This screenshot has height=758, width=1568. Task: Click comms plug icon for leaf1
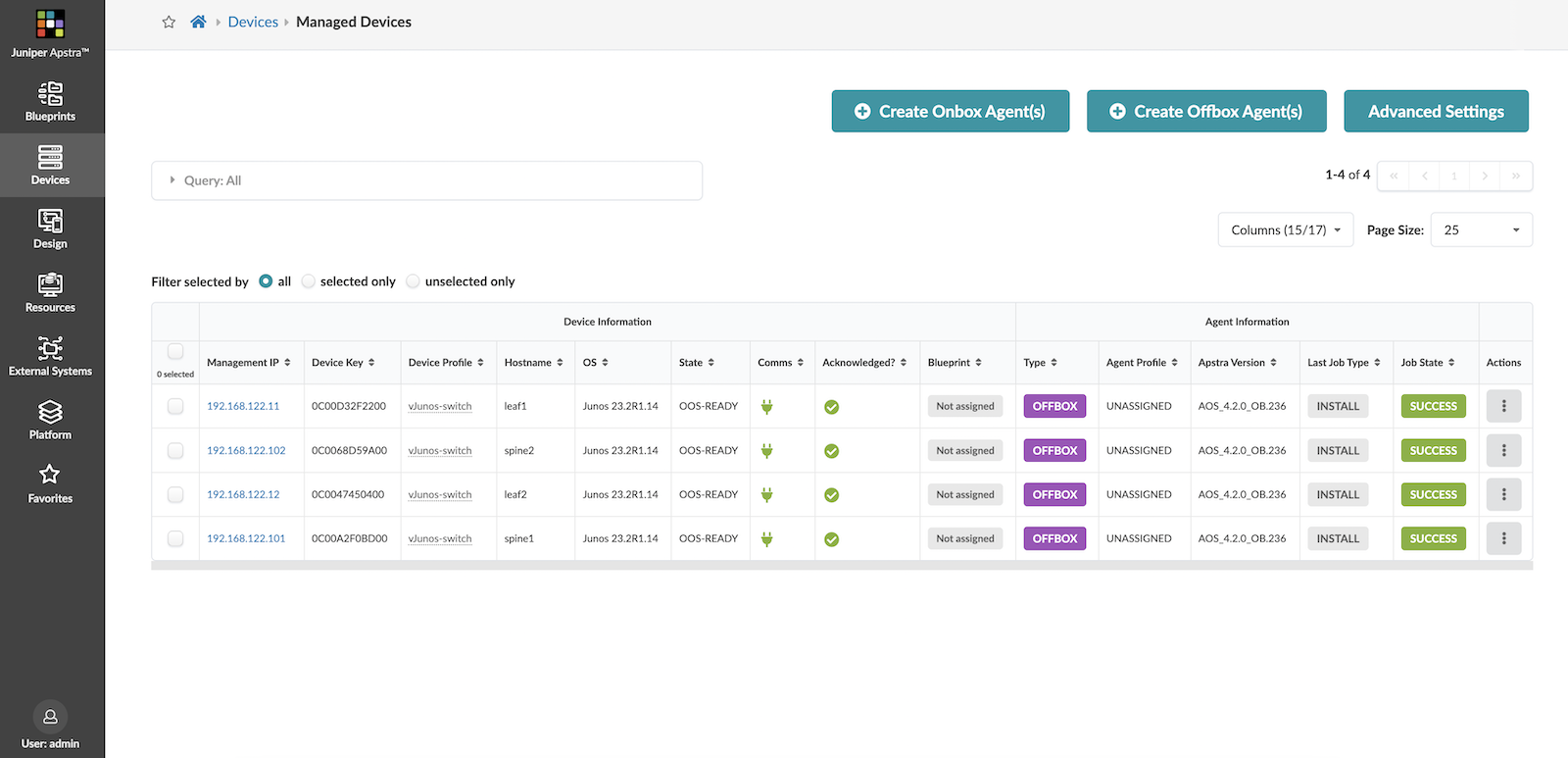click(x=767, y=407)
